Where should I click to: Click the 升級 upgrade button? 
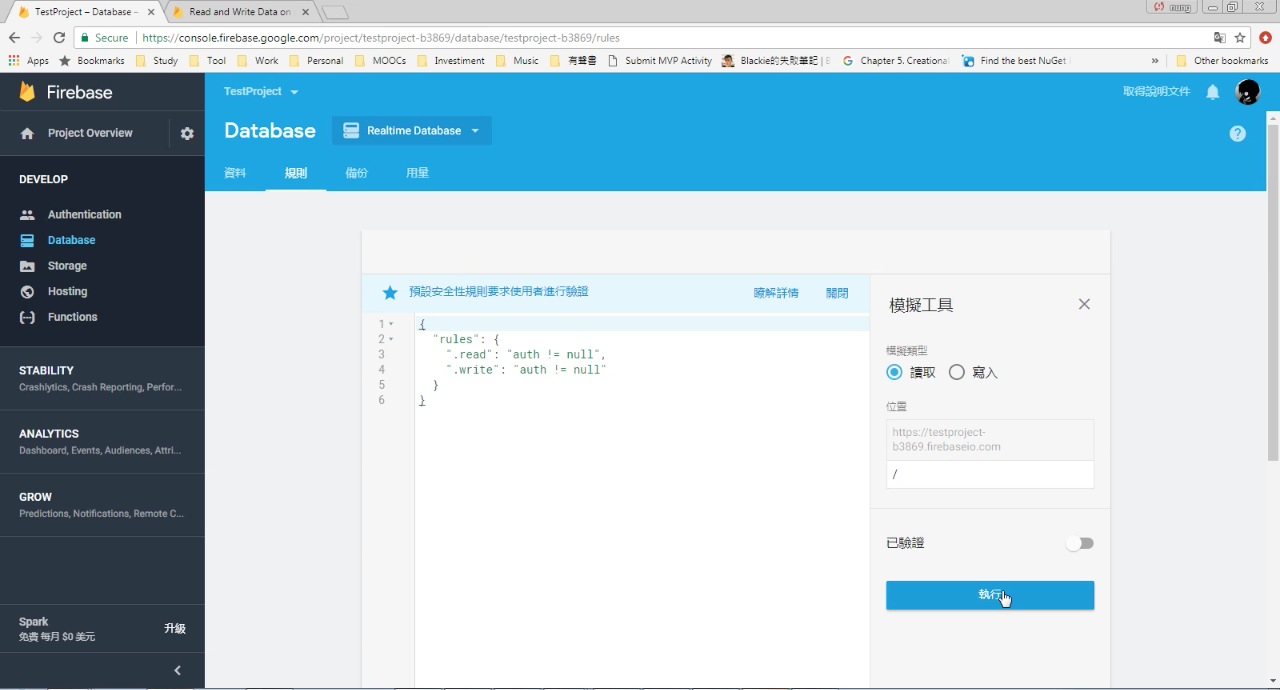tap(175, 629)
